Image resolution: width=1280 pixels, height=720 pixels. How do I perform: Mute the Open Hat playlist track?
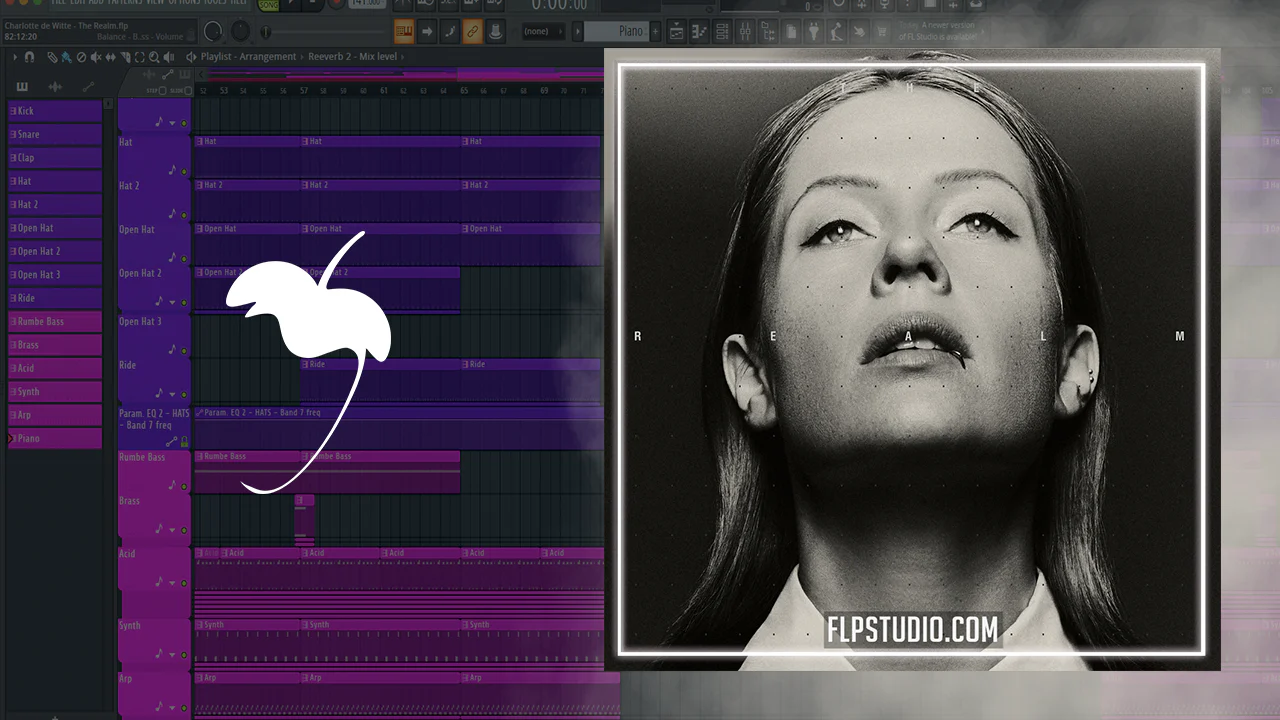click(x=183, y=259)
